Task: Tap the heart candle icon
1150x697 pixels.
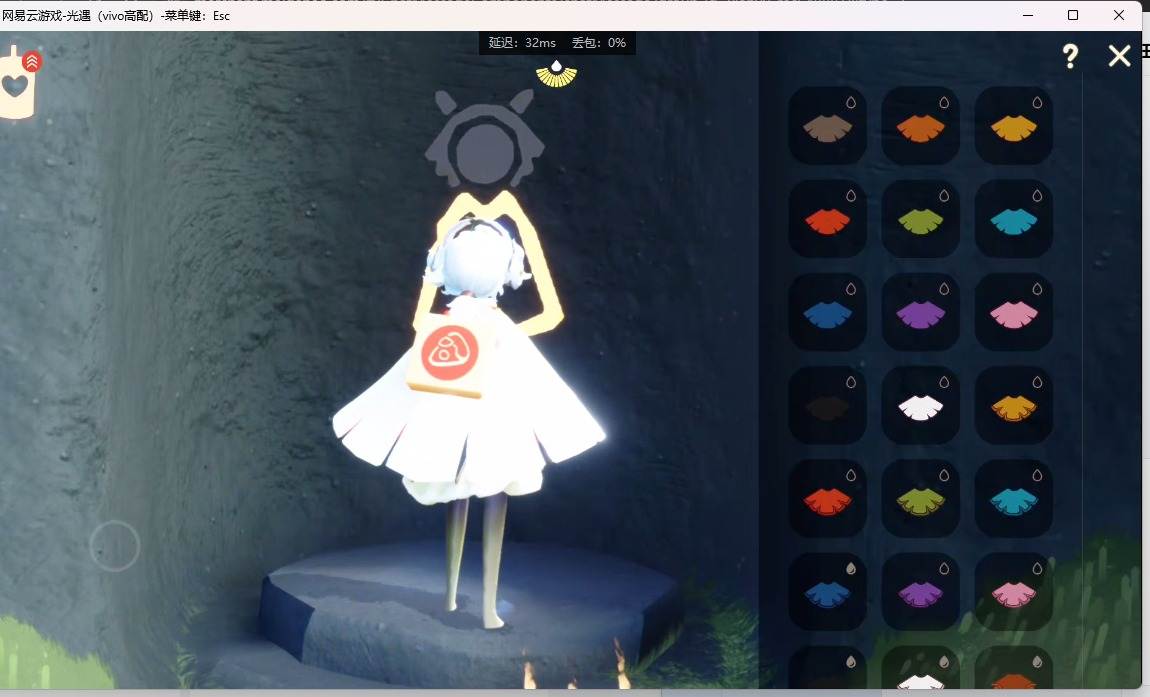Action: (x=16, y=82)
